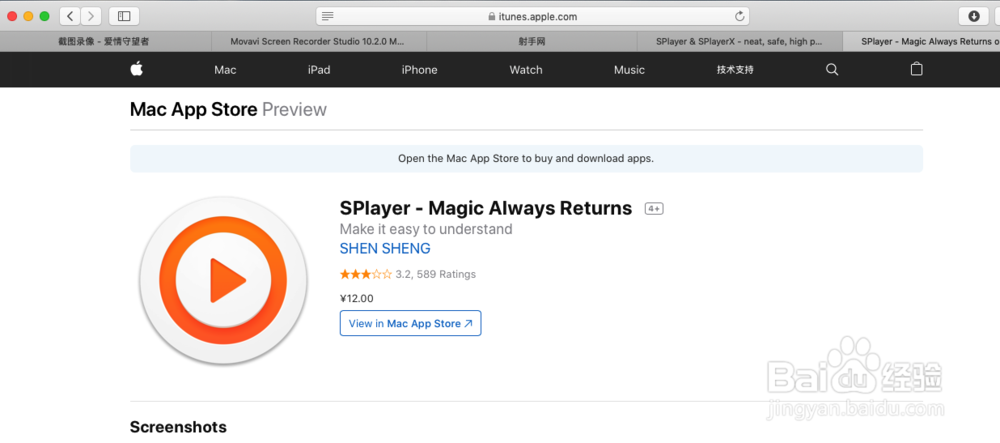Switch to Movavi Screen Recorder Studio tab
The image size is (1000, 443).
coord(318,41)
